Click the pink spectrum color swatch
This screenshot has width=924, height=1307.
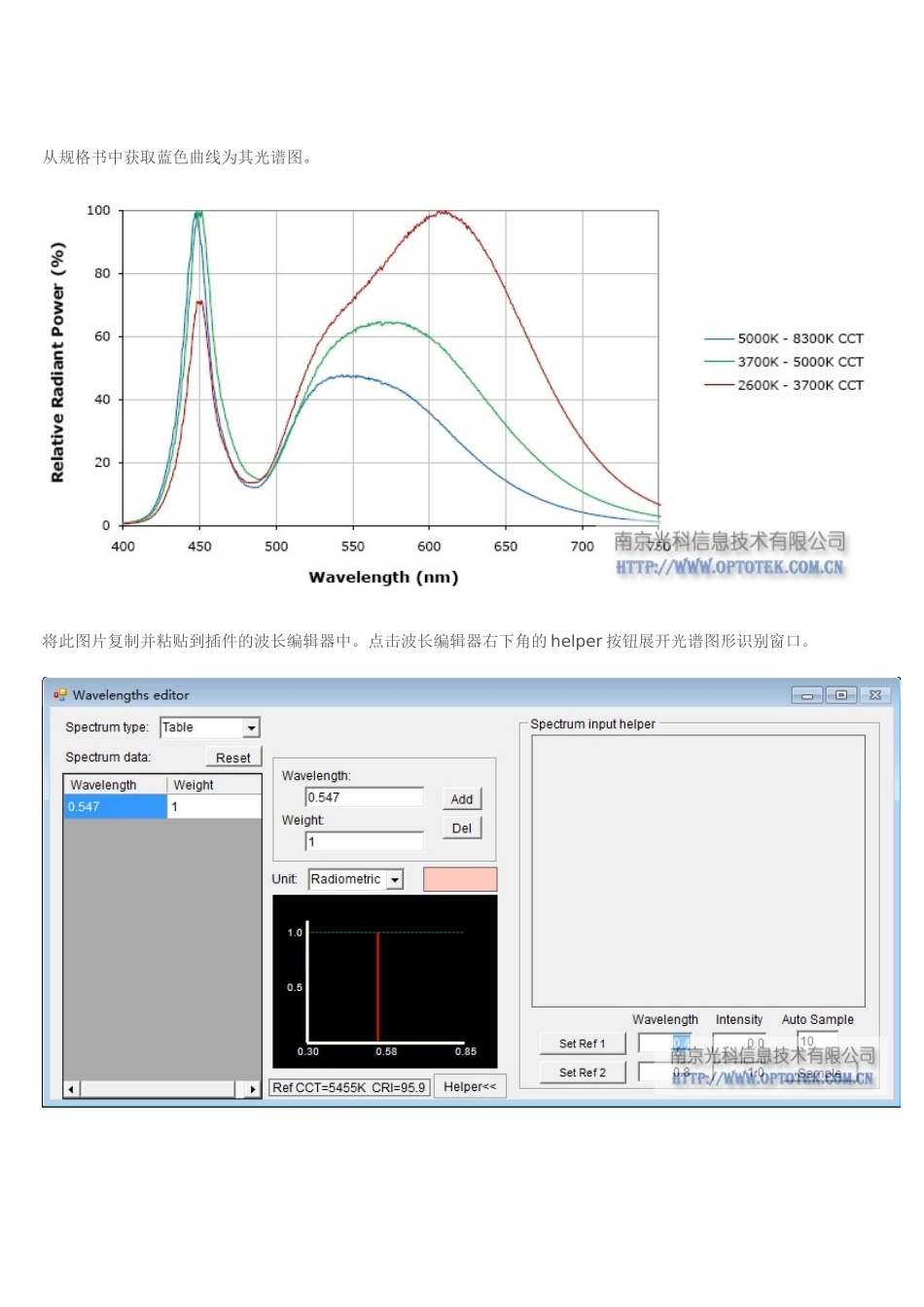click(460, 879)
